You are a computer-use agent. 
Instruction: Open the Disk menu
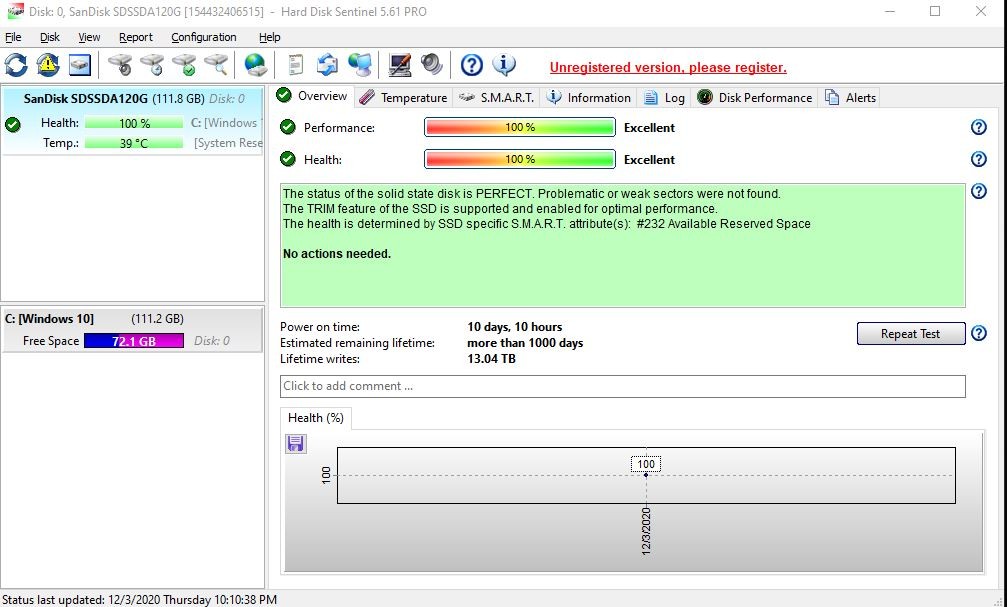coord(49,37)
